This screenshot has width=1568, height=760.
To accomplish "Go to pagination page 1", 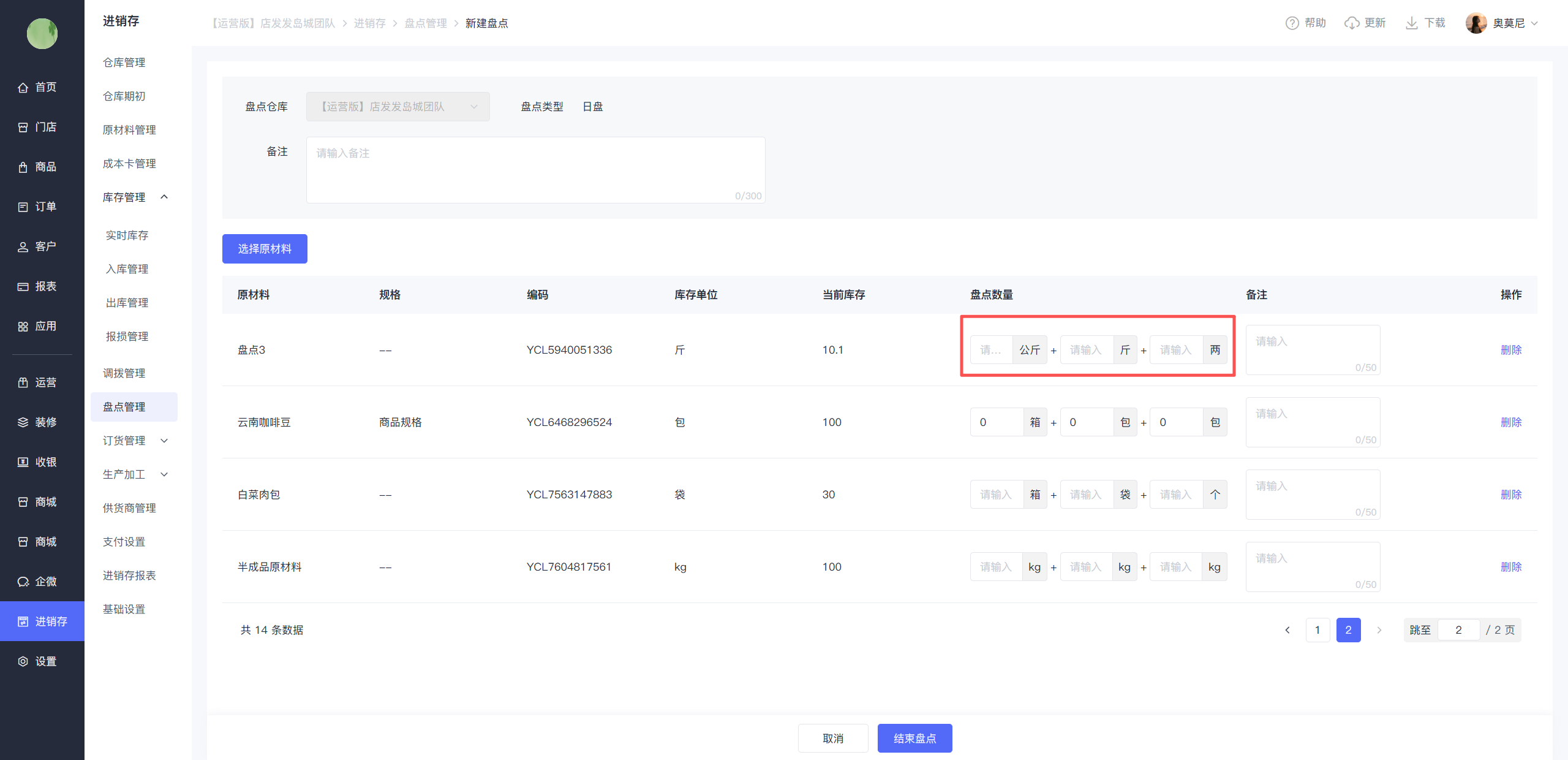I will (x=1317, y=630).
